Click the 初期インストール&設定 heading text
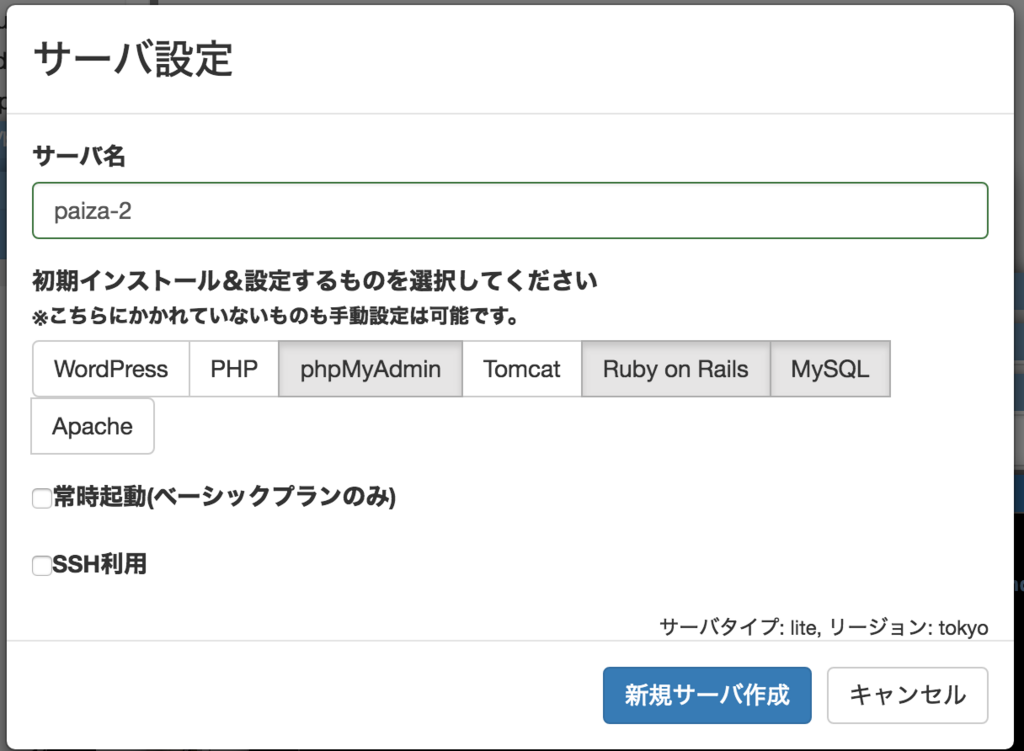Viewport: 1024px width, 751px height. tap(315, 281)
